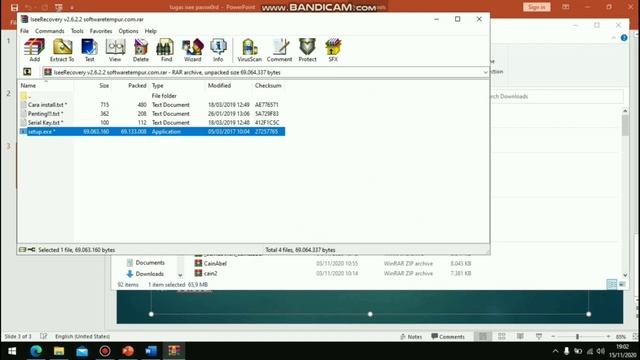This screenshot has height=360, width=640.
Task: Select the parent folder '..' row
Action: point(152,96)
